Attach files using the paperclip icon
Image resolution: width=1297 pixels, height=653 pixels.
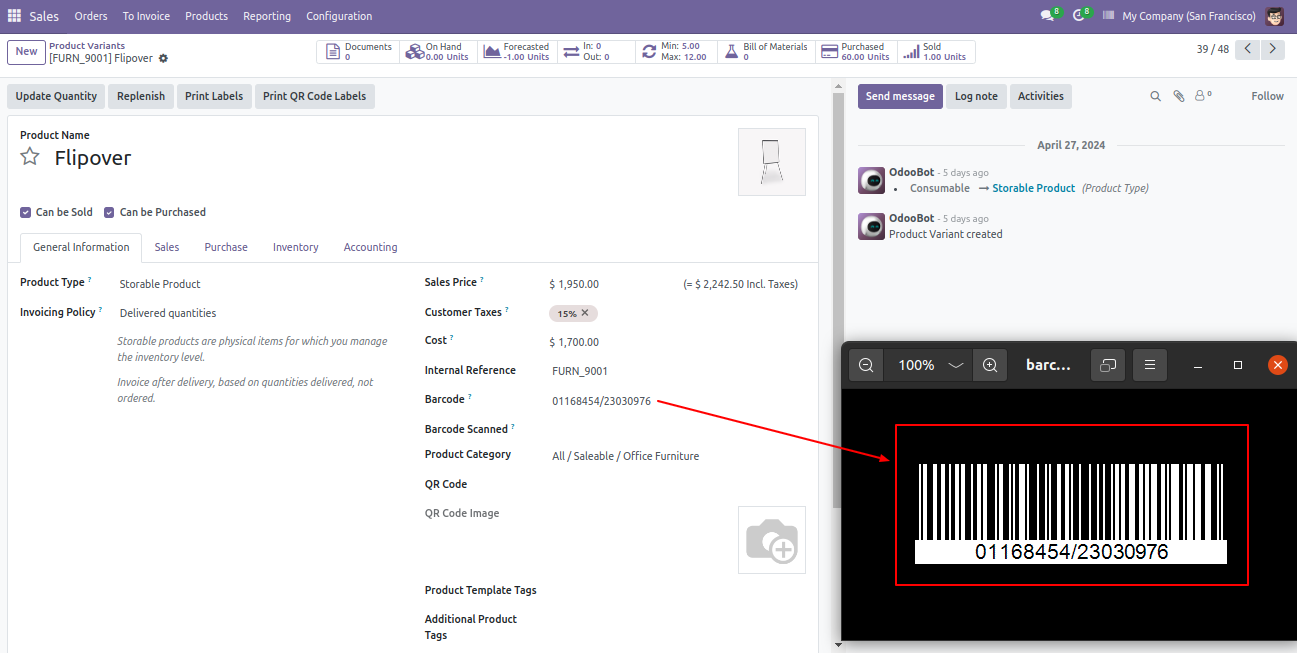[x=1179, y=96]
